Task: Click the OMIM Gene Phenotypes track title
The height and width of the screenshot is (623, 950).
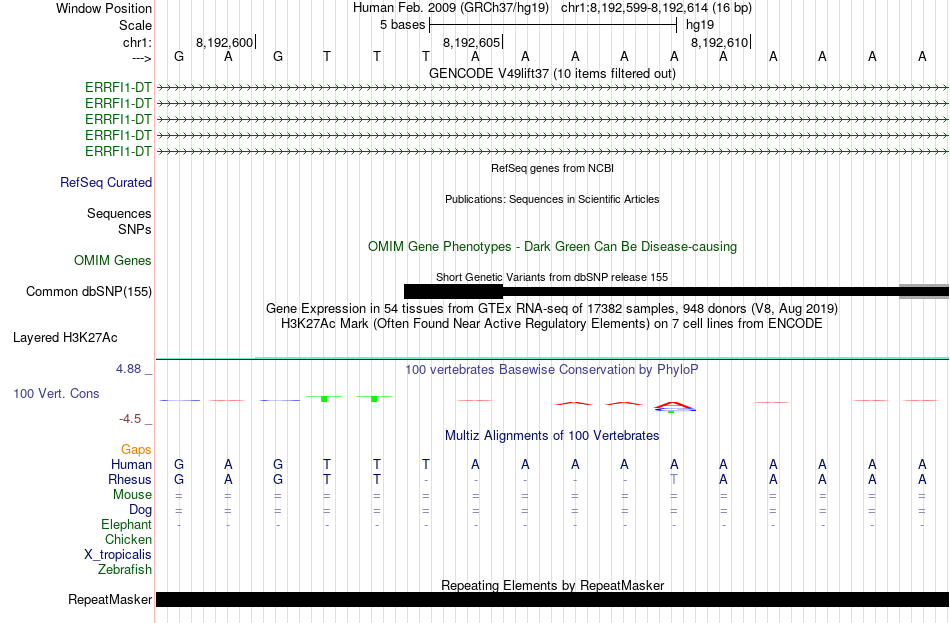Action: pyautogui.click(x=552, y=247)
